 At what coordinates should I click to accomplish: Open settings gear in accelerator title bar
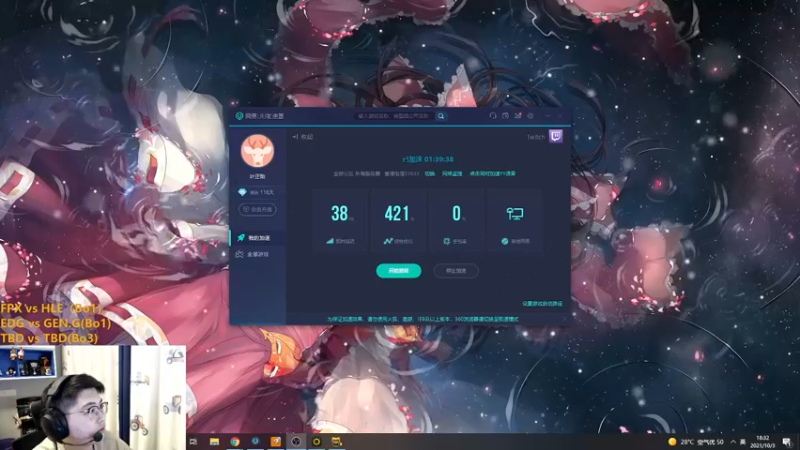click(531, 116)
